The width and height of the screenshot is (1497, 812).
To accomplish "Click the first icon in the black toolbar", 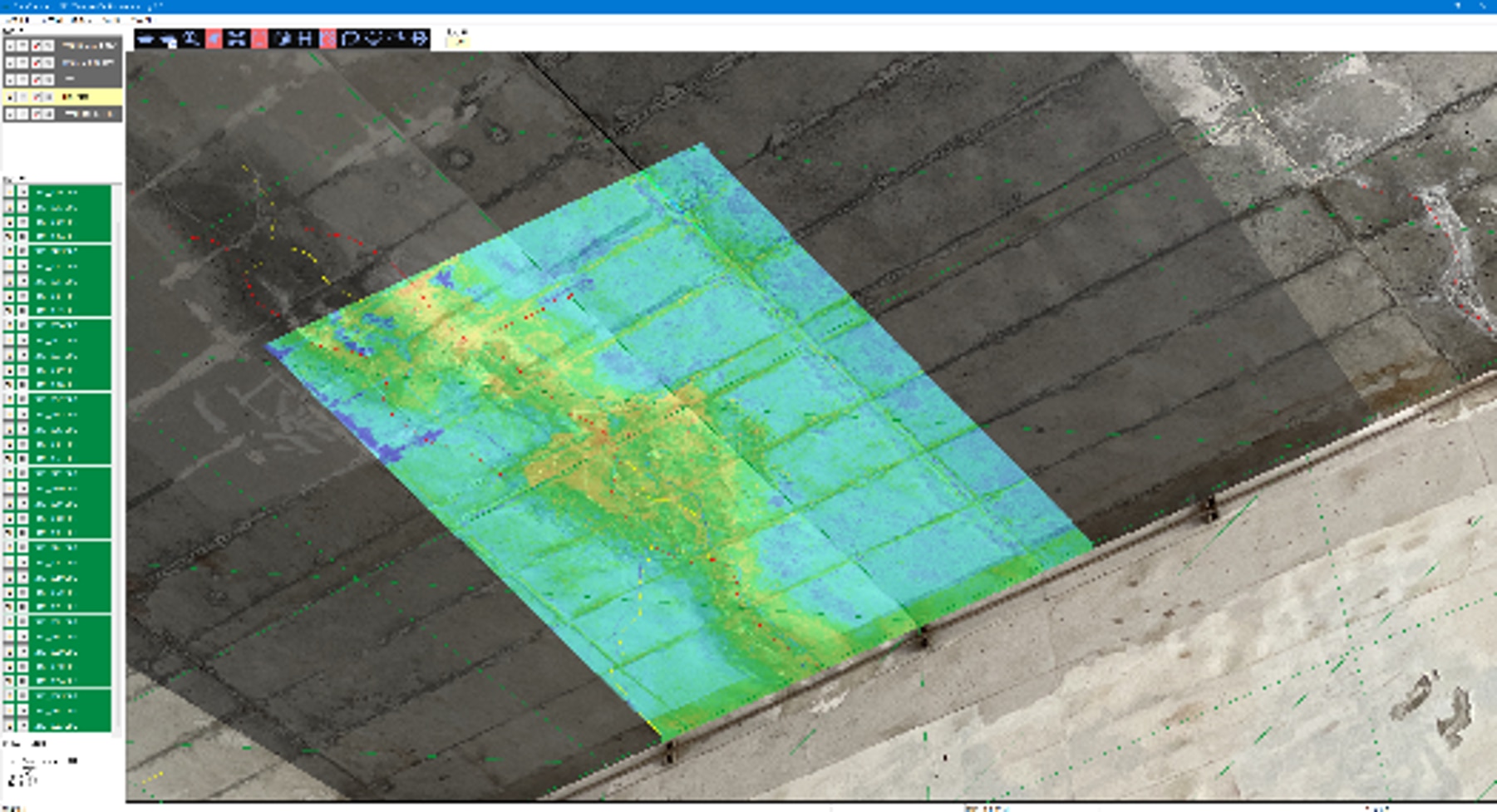I will coord(145,39).
